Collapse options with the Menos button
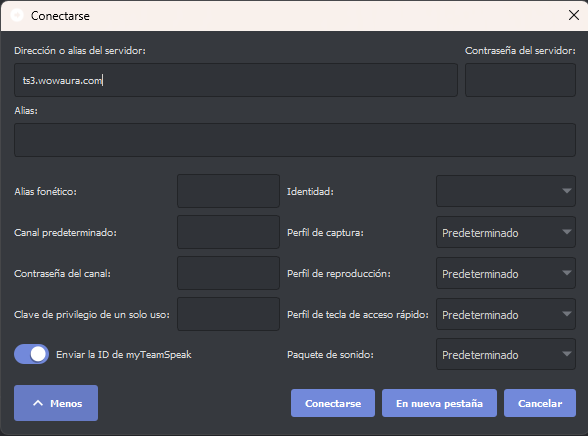 [56, 403]
